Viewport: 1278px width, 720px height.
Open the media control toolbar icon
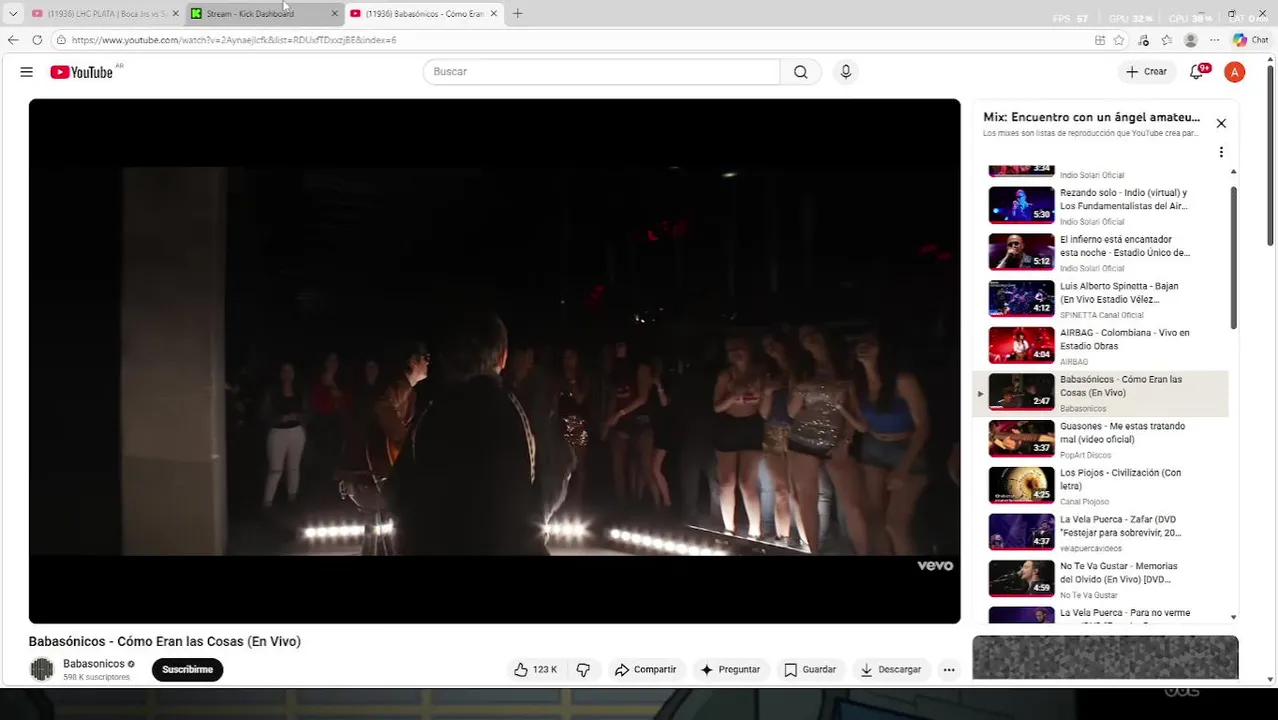[1143, 40]
